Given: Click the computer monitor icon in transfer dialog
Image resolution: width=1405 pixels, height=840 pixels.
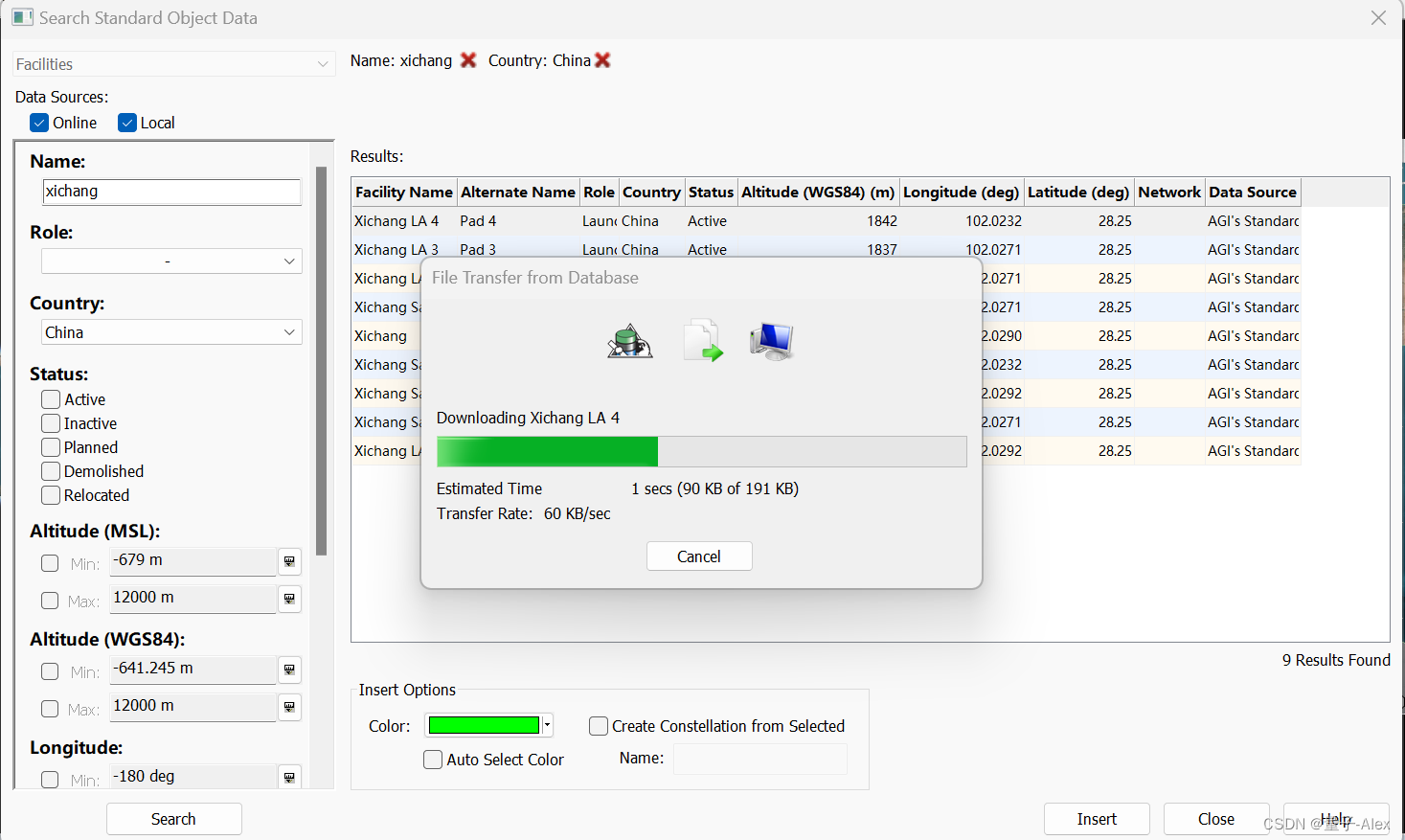Looking at the screenshot, I should coord(772,341).
